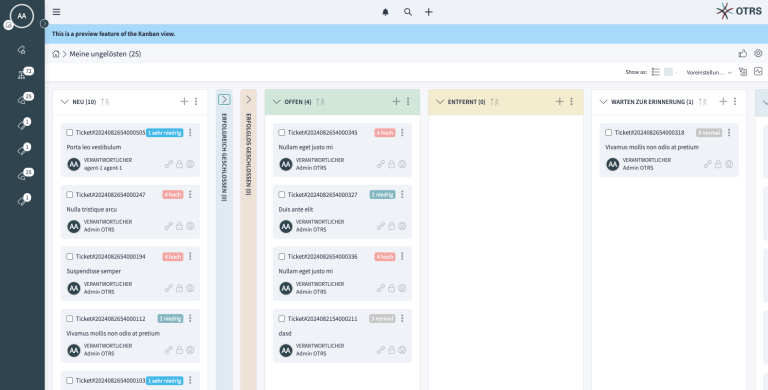
Task: Open ENTFERNT column options menu
Action: tap(571, 101)
